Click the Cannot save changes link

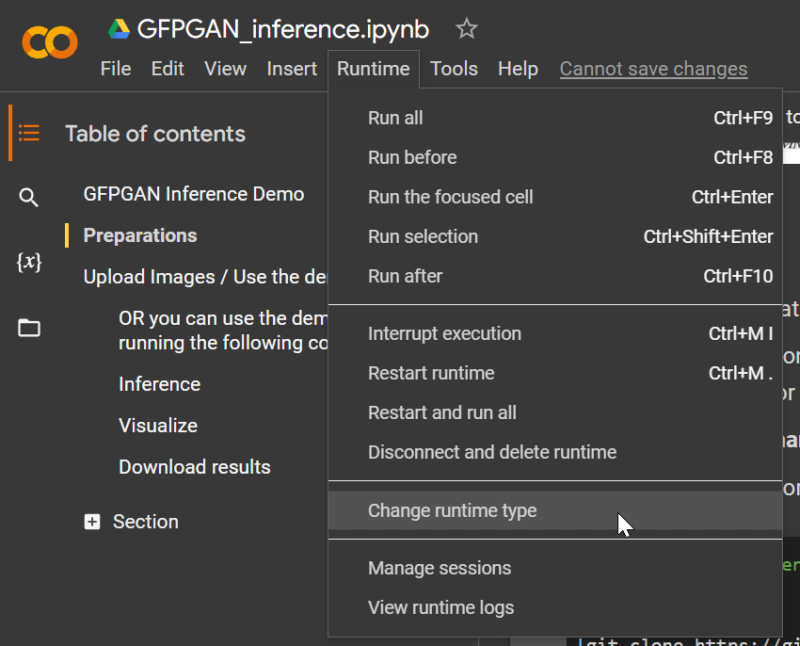coord(653,69)
